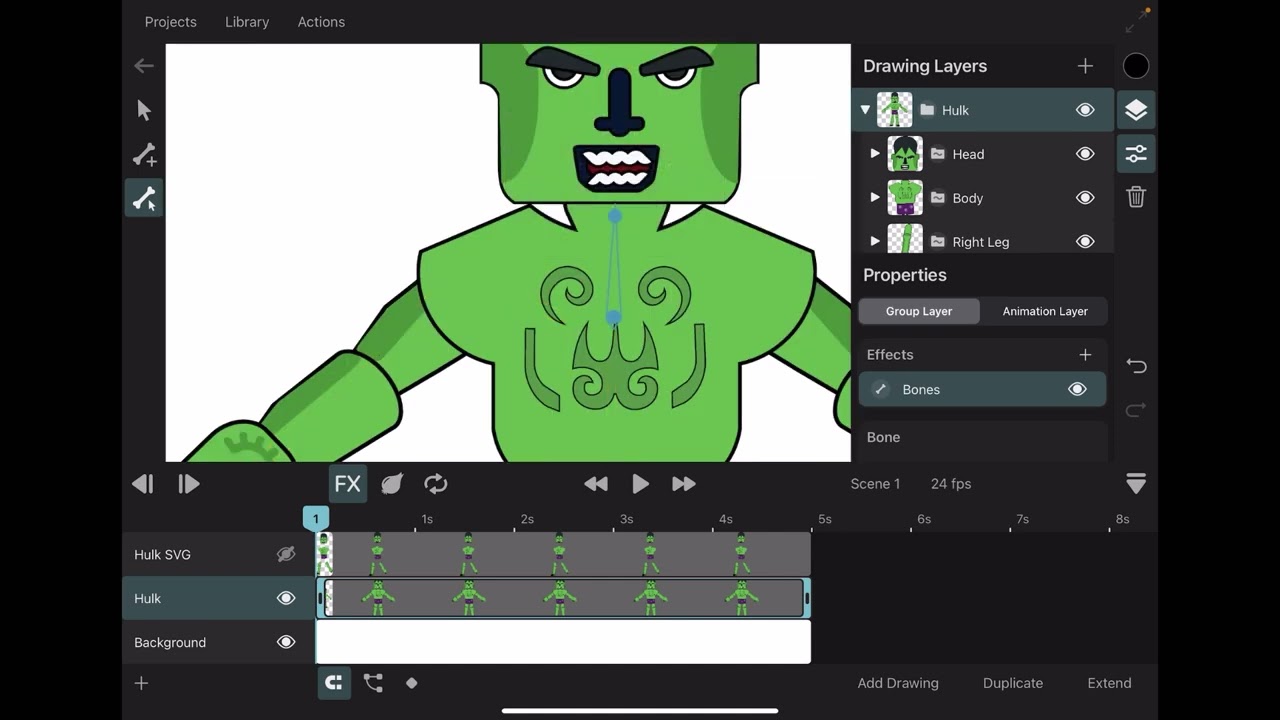Go back with the left arrow
Viewport: 1280px width, 720px height.
click(144, 66)
